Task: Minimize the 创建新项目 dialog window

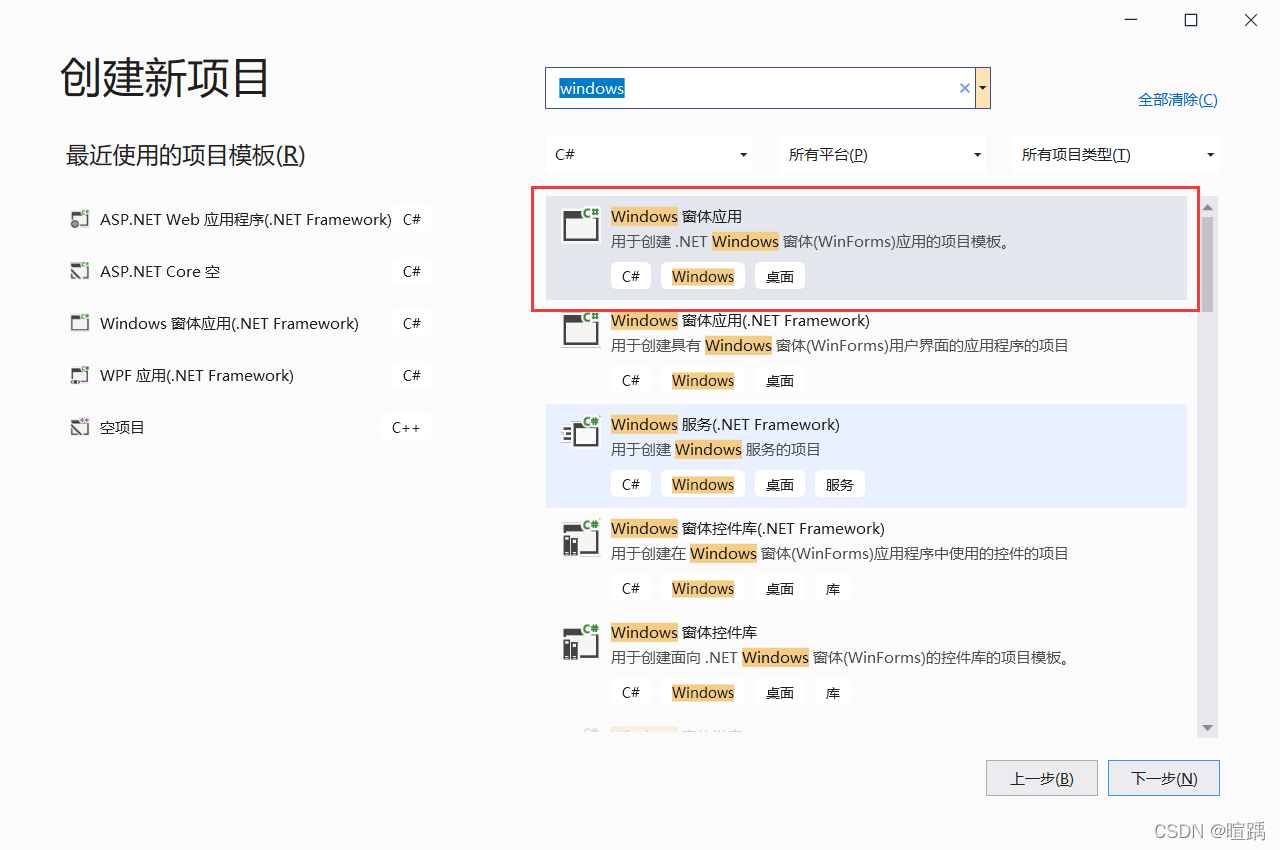Action: 1130,20
